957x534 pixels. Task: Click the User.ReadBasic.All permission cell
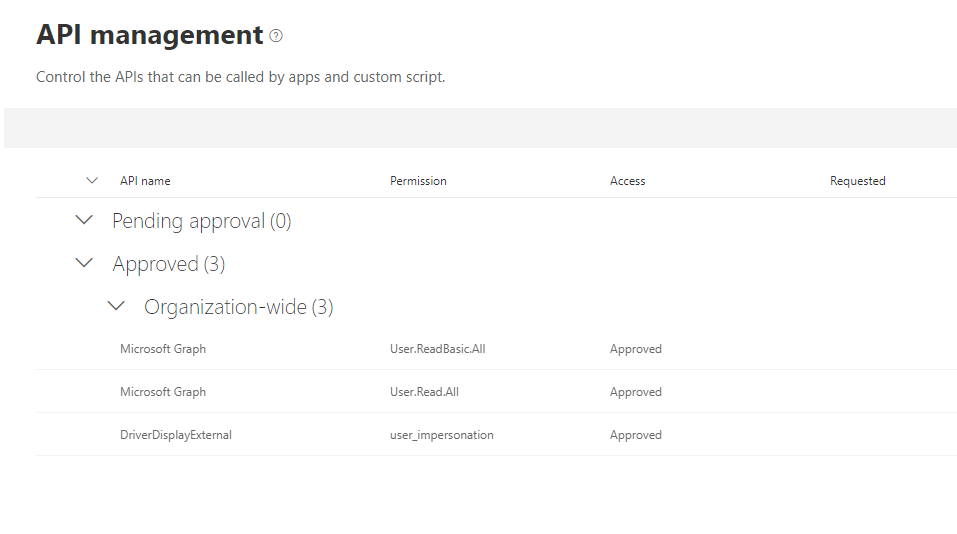click(x=438, y=348)
